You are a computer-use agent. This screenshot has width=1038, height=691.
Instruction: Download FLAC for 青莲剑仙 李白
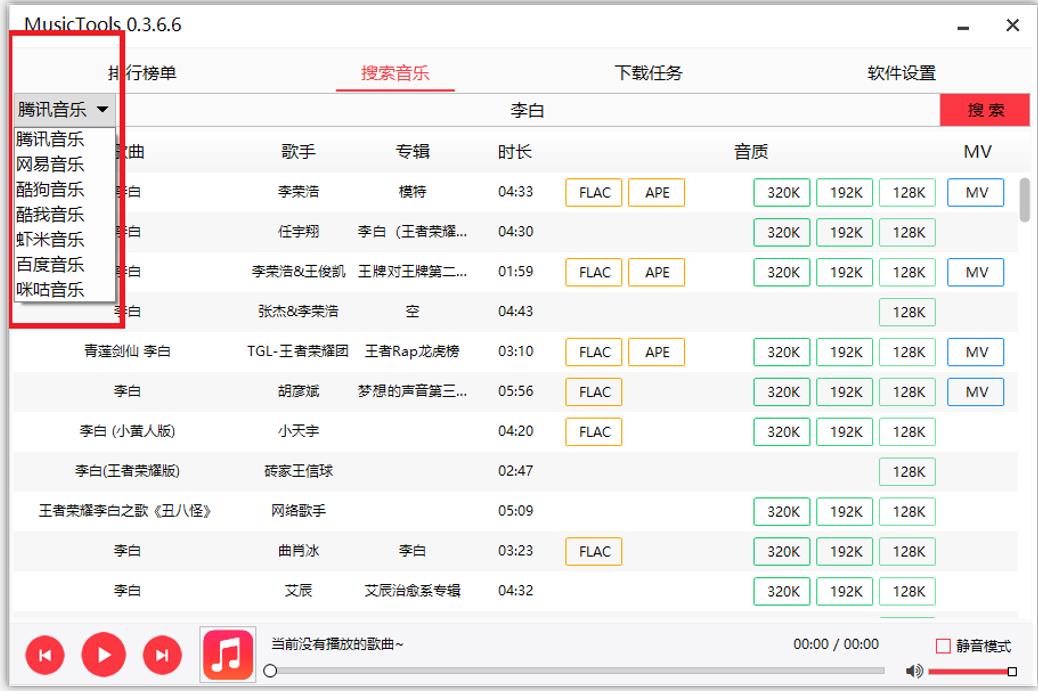pyautogui.click(x=594, y=352)
